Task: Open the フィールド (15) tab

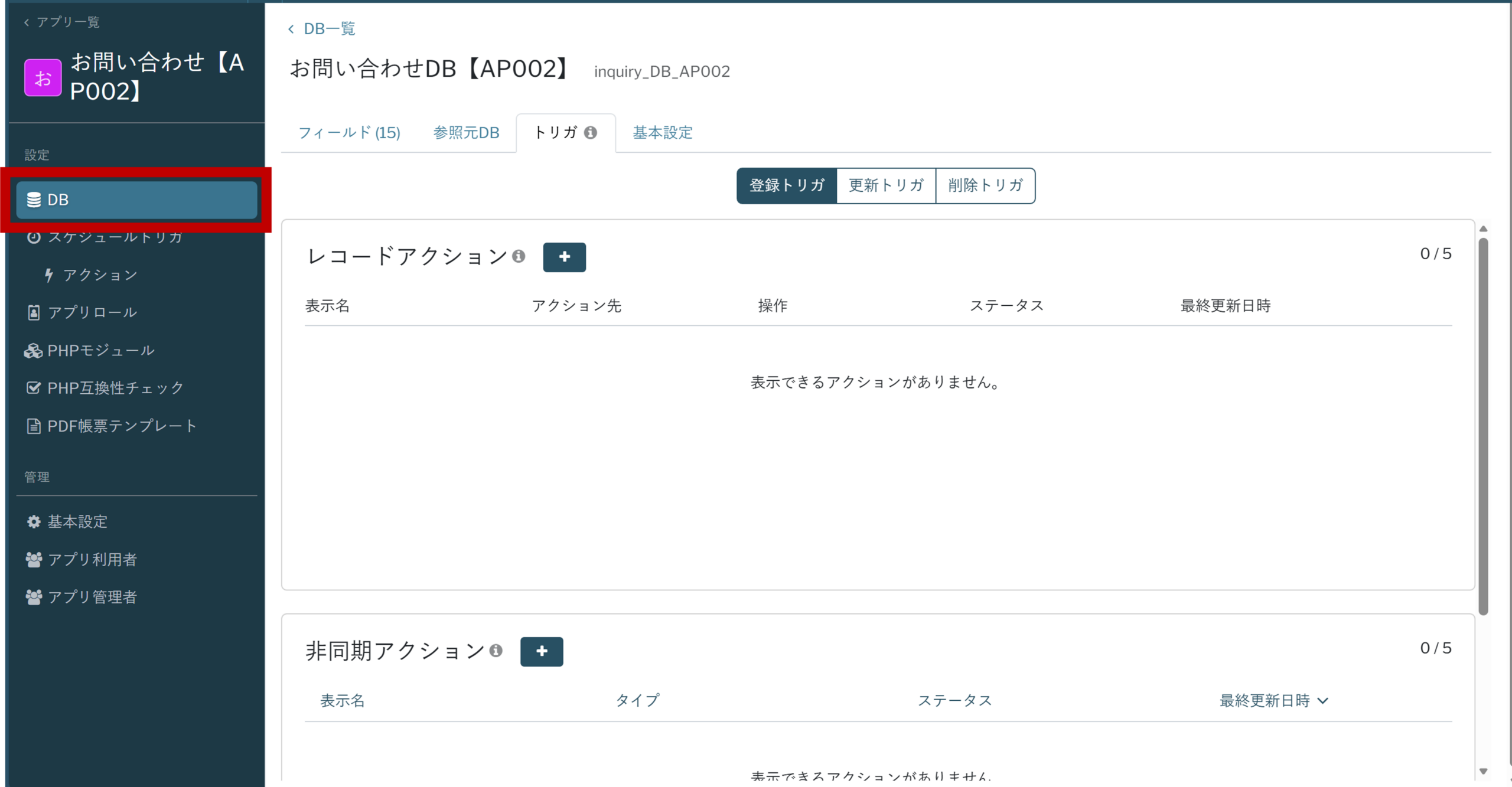Action: tap(349, 133)
